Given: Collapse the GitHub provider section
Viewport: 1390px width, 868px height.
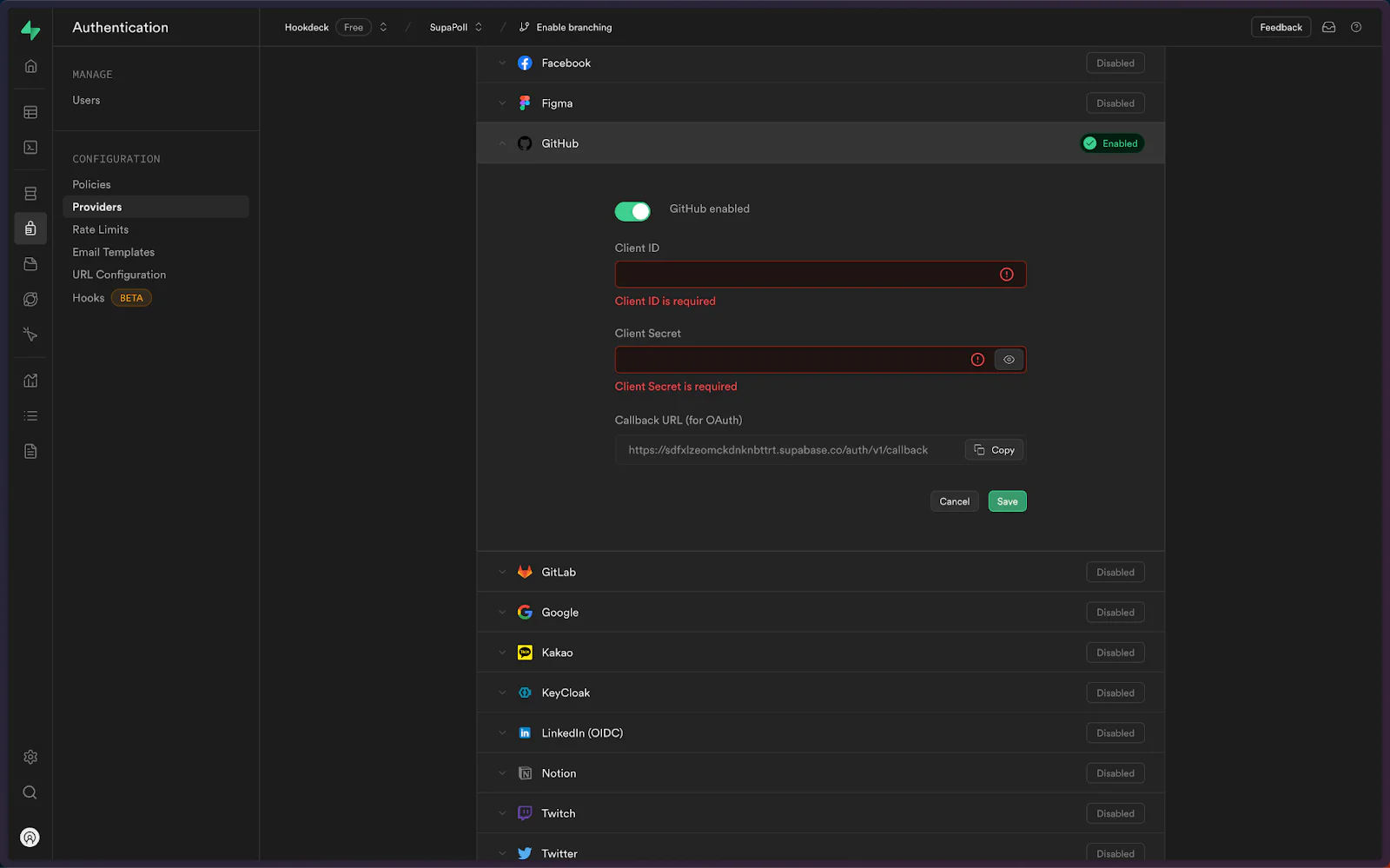Looking at the screenshot, I should click(820, 143).
